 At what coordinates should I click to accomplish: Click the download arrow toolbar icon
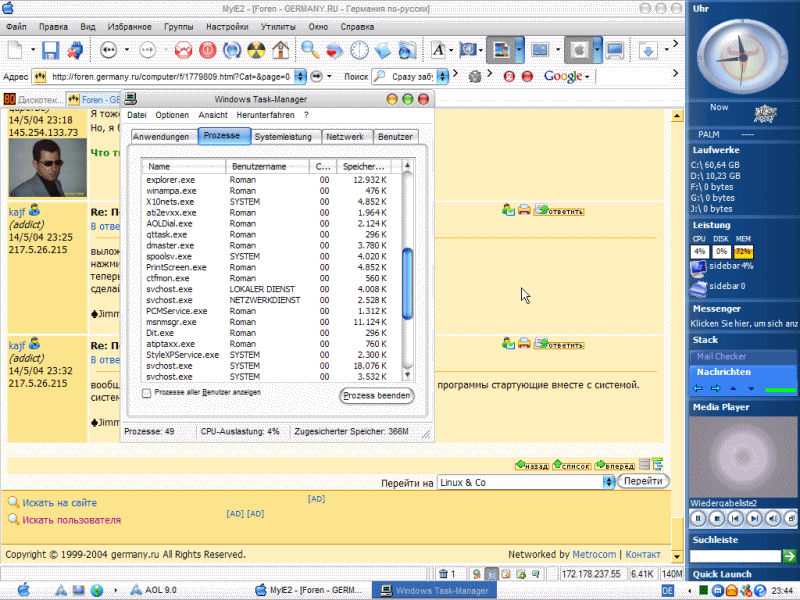[x=648, y=50]
